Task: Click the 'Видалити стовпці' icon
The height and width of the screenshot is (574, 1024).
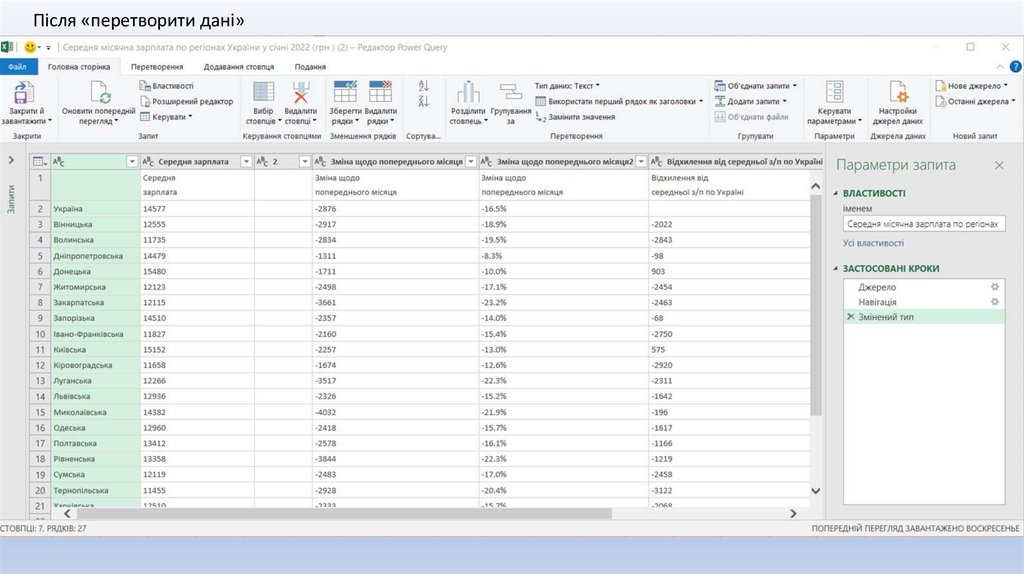Action: click(x=300, y=92)
